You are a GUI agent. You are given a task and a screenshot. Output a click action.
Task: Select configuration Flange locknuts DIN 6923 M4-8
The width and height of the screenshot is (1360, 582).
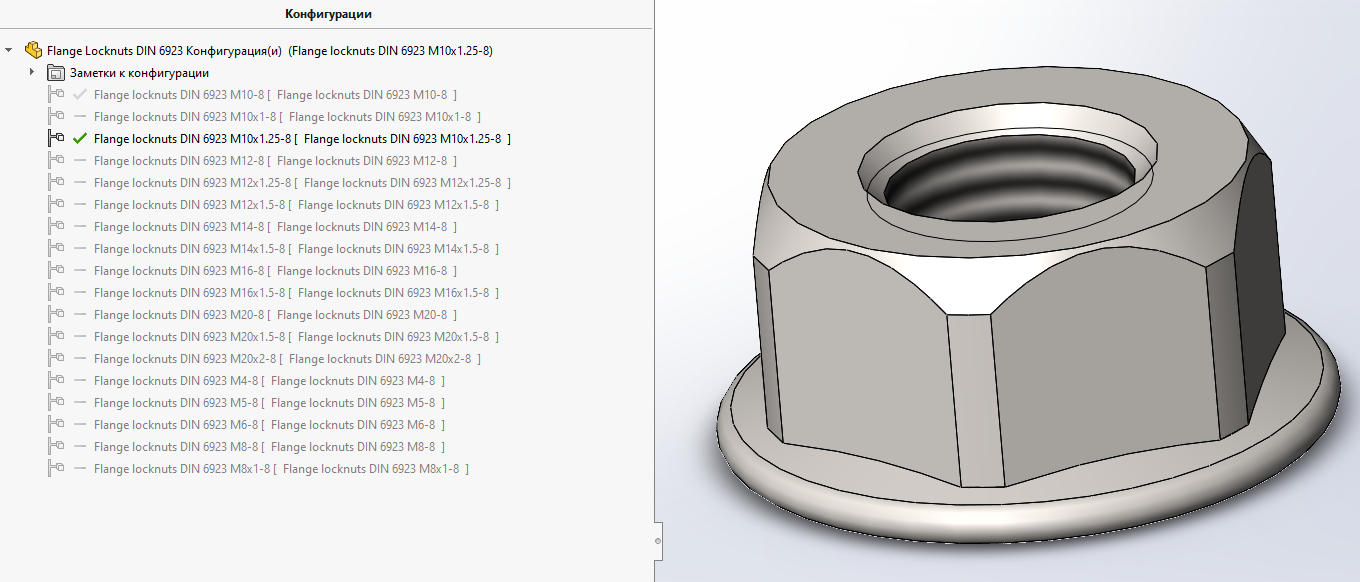click(x=269, y=381)
